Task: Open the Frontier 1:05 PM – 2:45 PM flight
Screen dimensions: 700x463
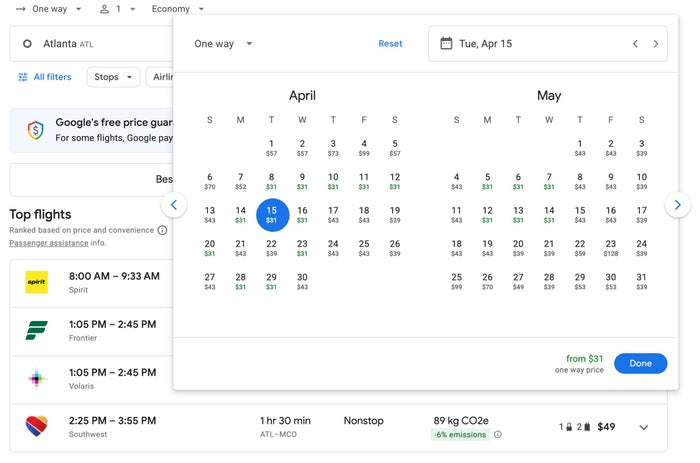Action: tap(92, 331)
